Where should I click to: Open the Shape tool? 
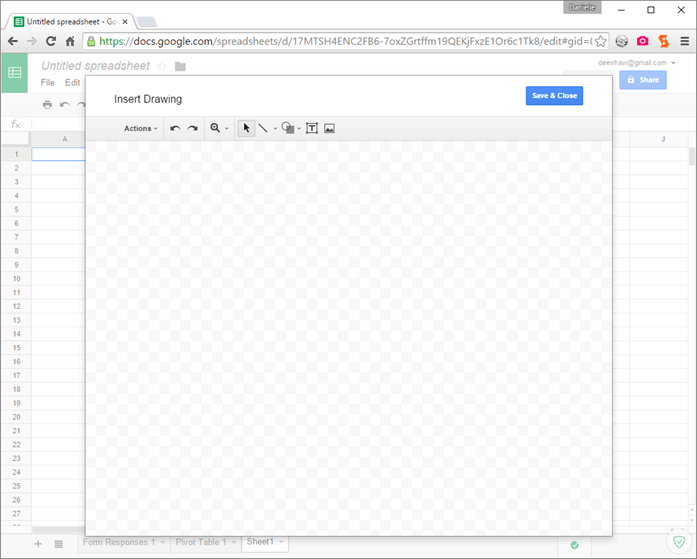coord(287,128)
